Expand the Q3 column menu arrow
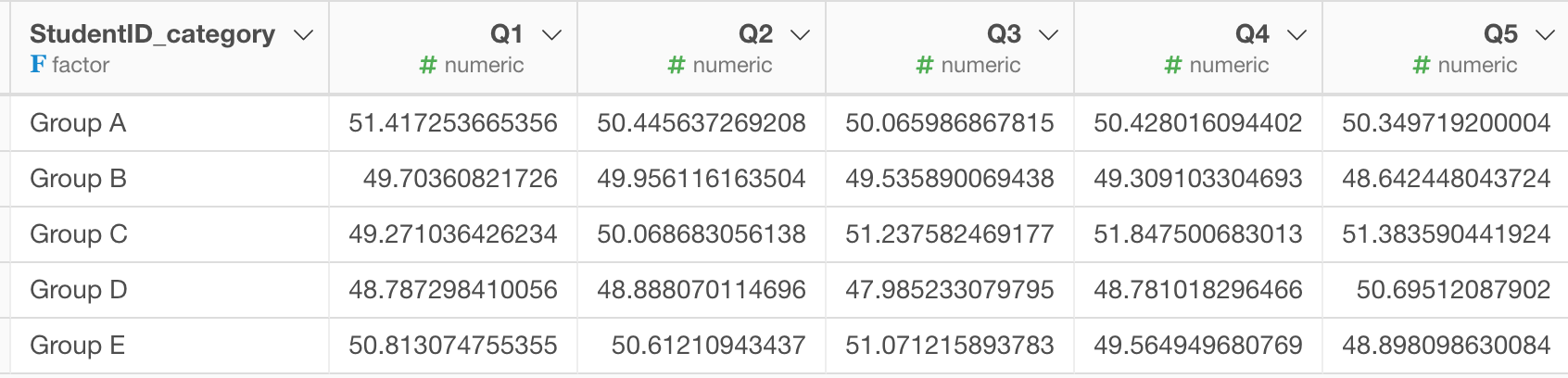Viewport: 1568px width, 378px height. coord(1048,35)
